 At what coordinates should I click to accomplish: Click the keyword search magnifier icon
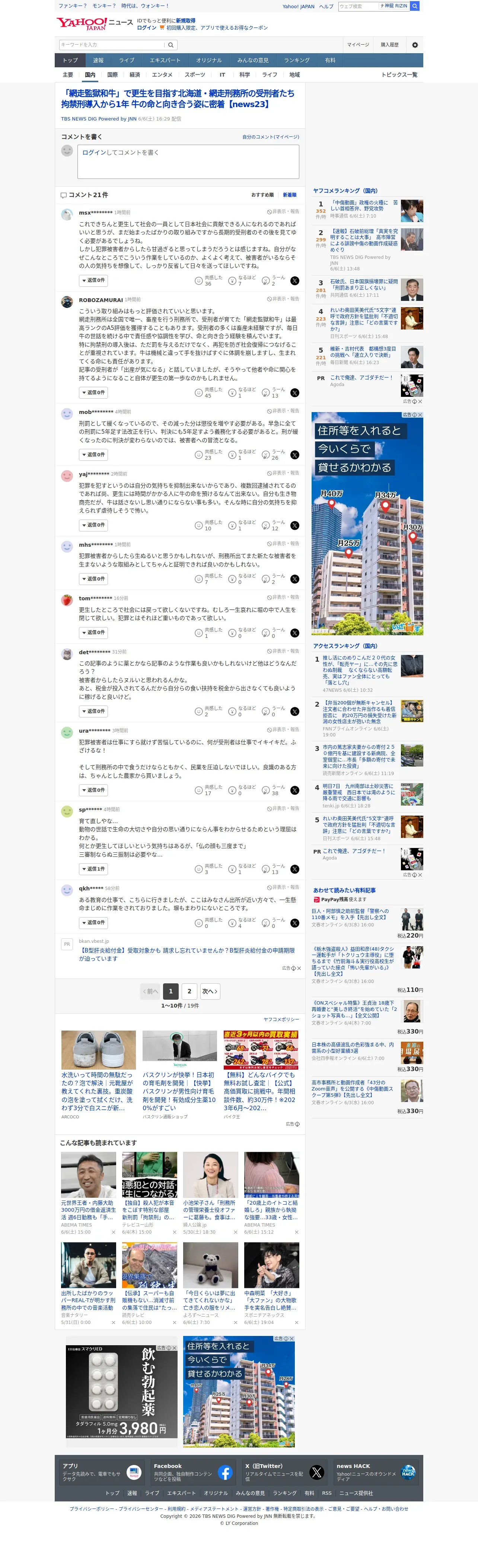pyautogui.click(x=171, y=44)
